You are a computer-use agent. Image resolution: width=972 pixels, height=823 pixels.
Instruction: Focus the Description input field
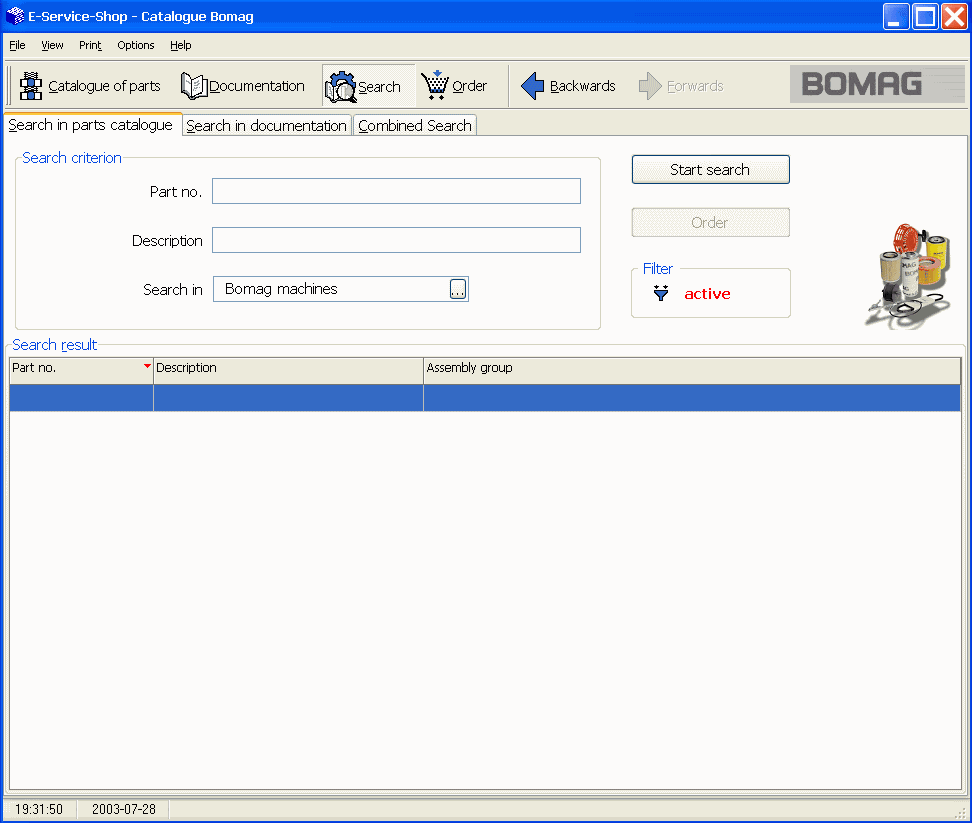pyautogui.click(x=396, y=240)
